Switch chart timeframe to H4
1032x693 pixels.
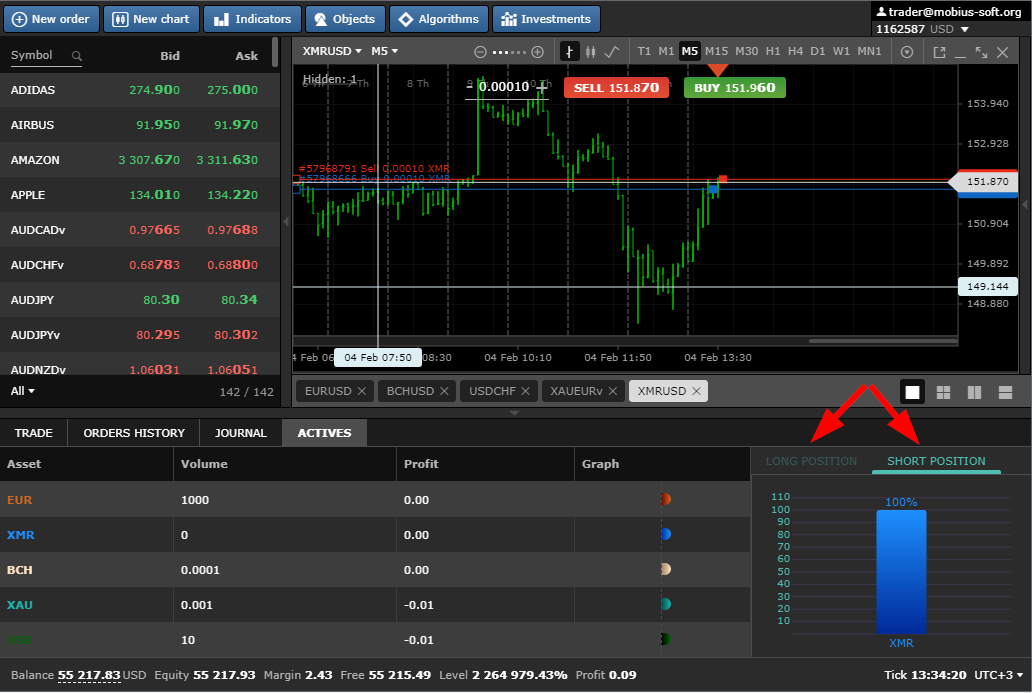click(x=795, y=51)
